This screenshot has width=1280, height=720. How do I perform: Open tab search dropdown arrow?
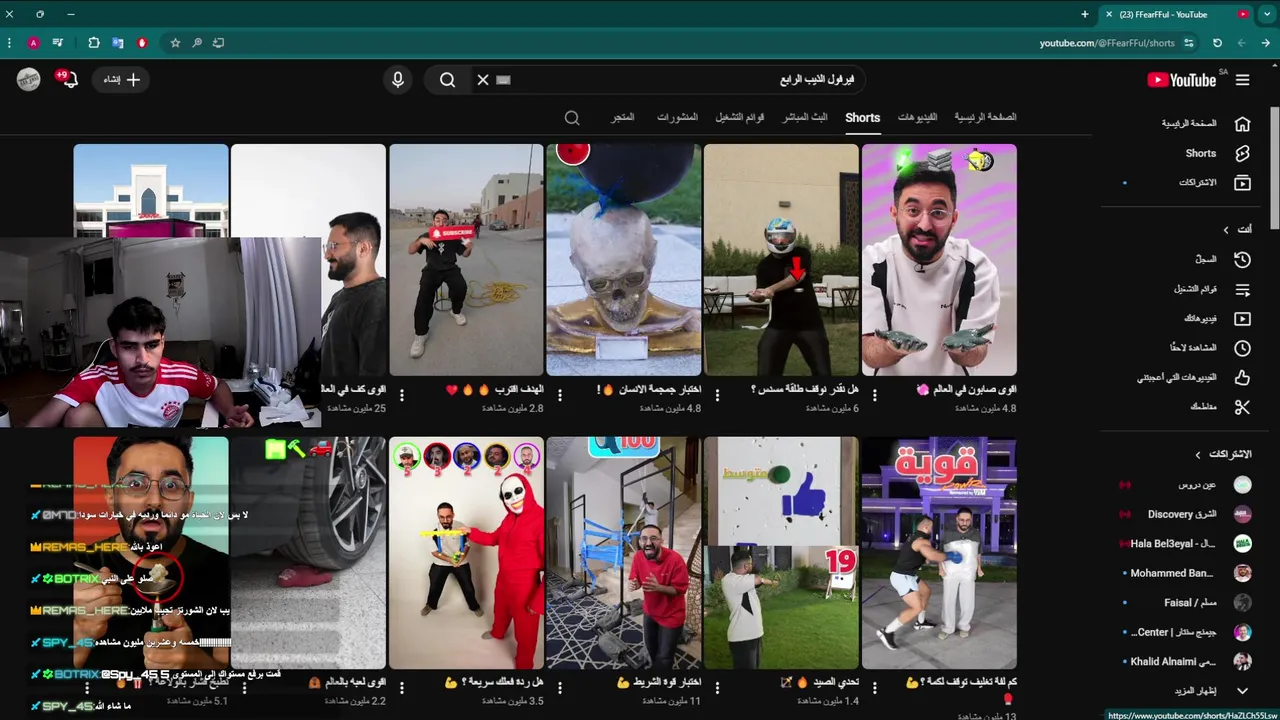[1269, 14]
